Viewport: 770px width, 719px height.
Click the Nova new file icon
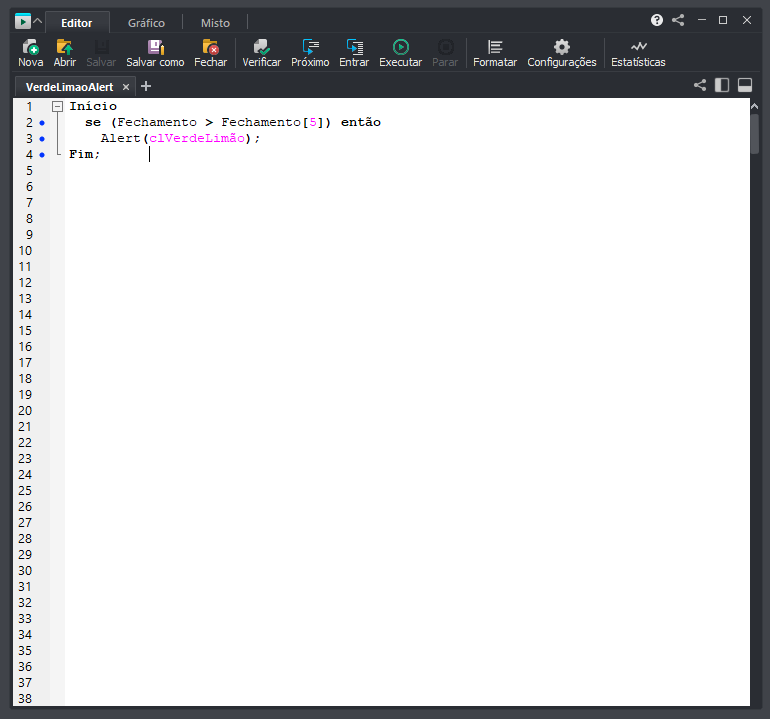click(30, 47)
